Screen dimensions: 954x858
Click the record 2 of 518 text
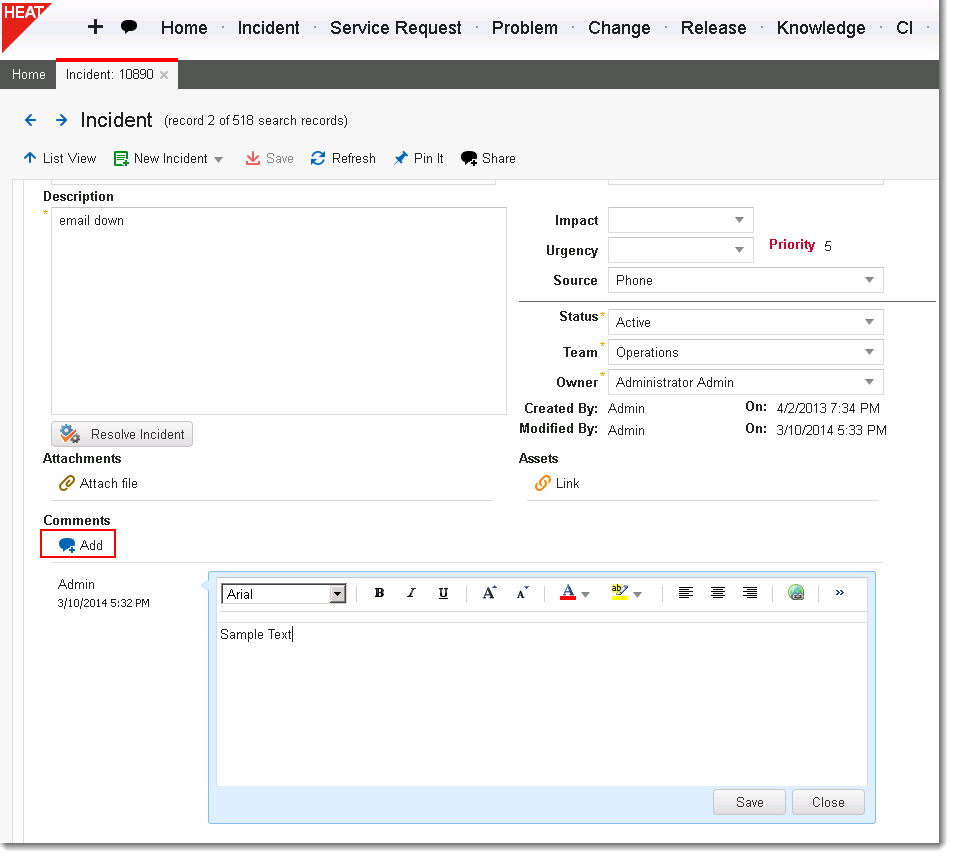click(x=256, y=121)
